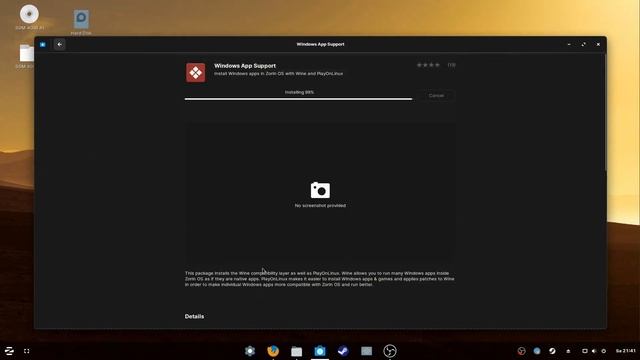640x360 pixels.
Task: Open Files from the taskbar
Action: click(x=297, y=351)
